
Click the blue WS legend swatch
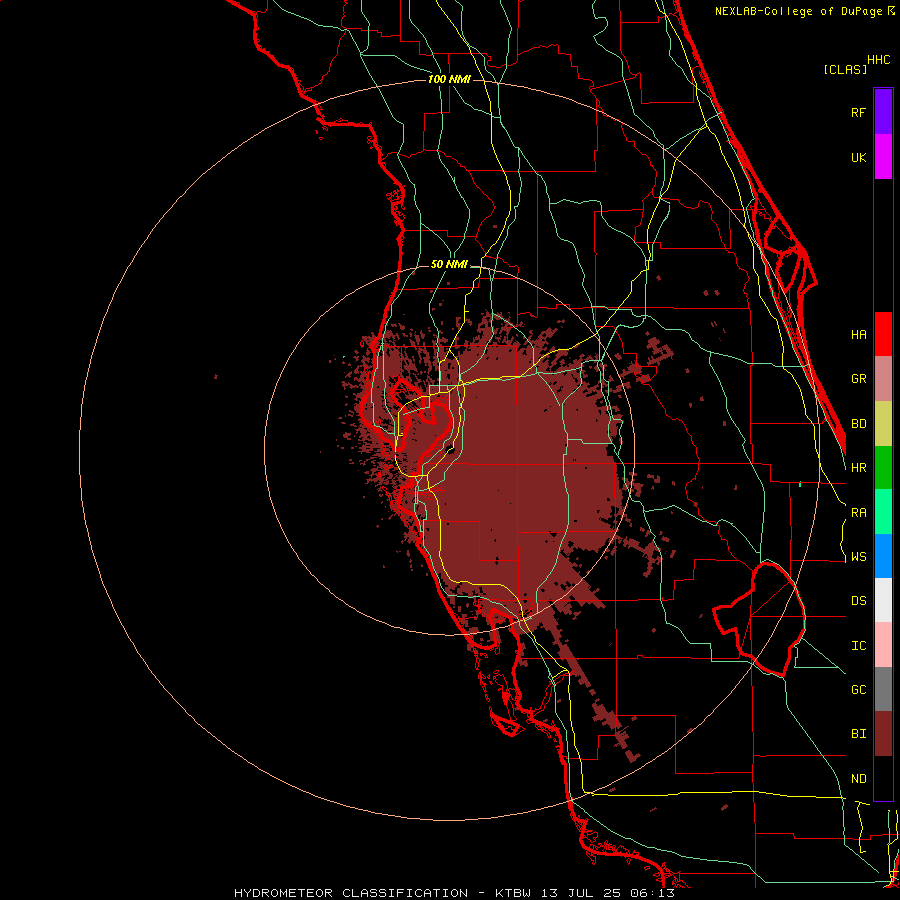point(883,556)
